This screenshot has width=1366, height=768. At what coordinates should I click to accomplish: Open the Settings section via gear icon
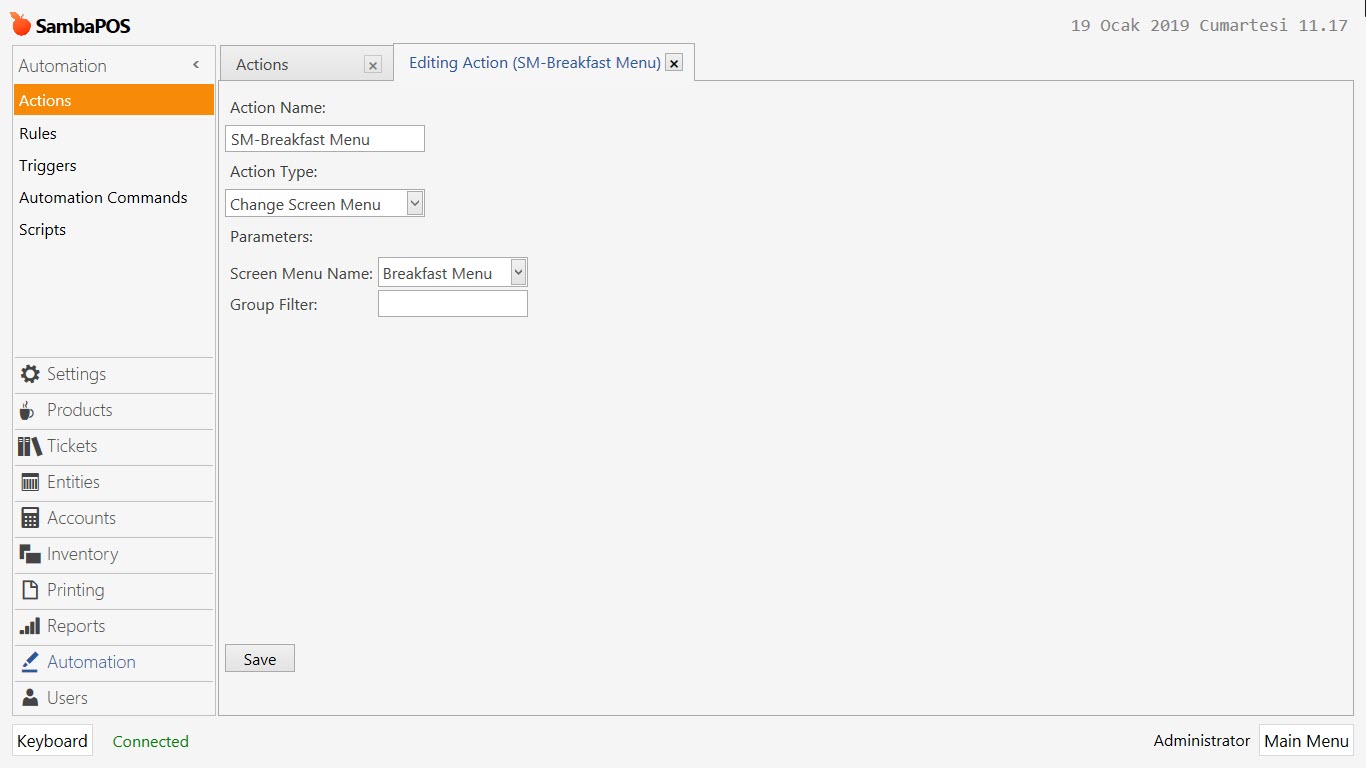pos(28,374)
